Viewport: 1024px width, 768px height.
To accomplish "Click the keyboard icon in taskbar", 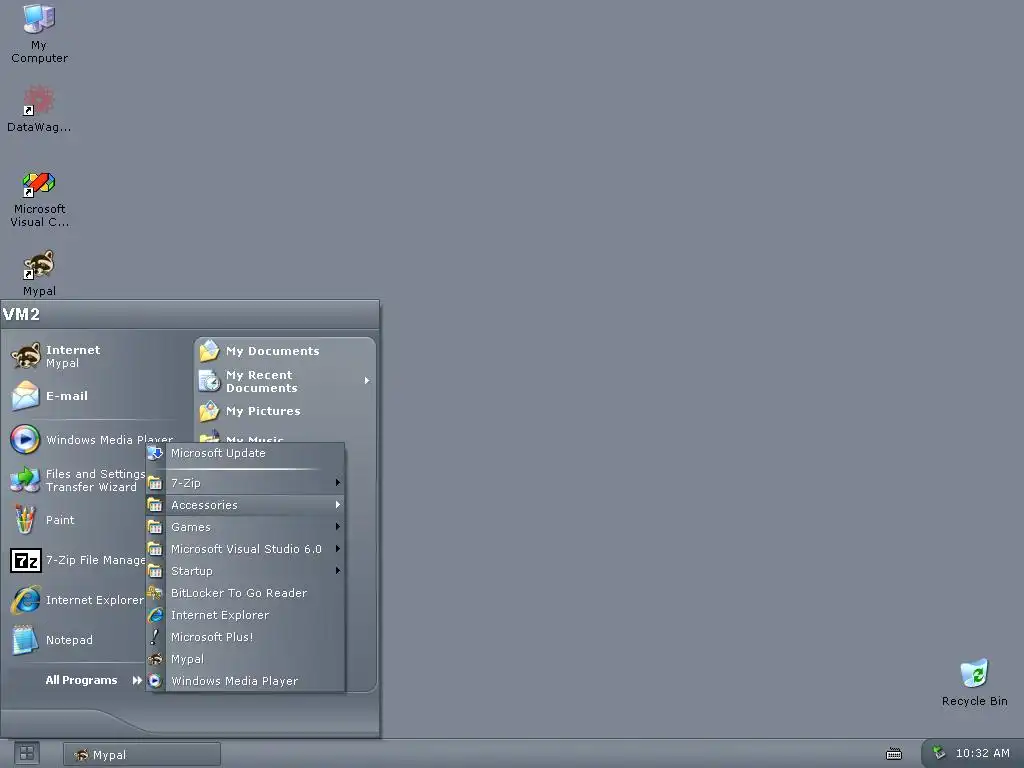I will pos(893,754).
